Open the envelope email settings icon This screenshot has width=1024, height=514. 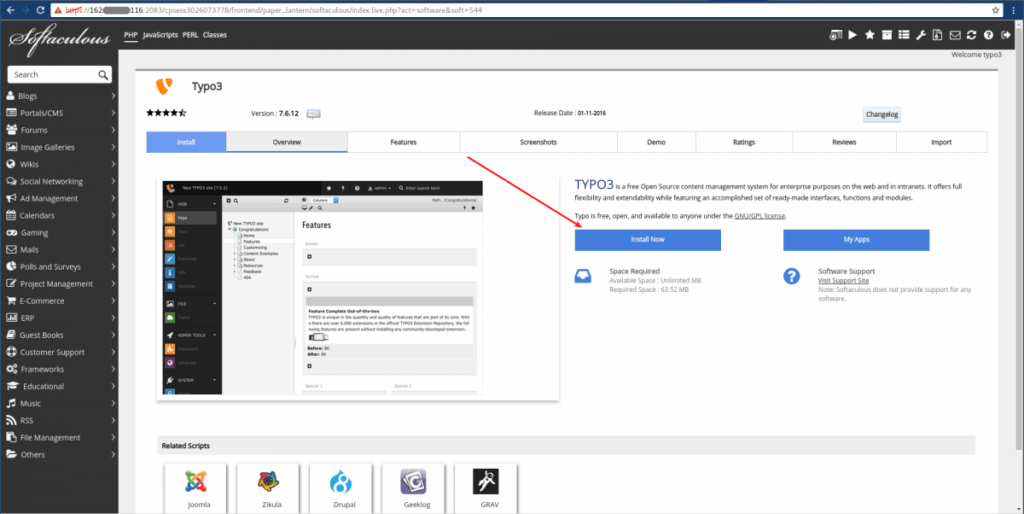click(955, 35)
